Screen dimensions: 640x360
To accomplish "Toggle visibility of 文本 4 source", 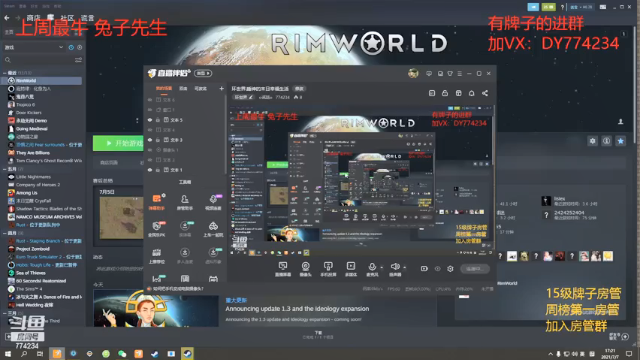I will (x=150, y=130).
